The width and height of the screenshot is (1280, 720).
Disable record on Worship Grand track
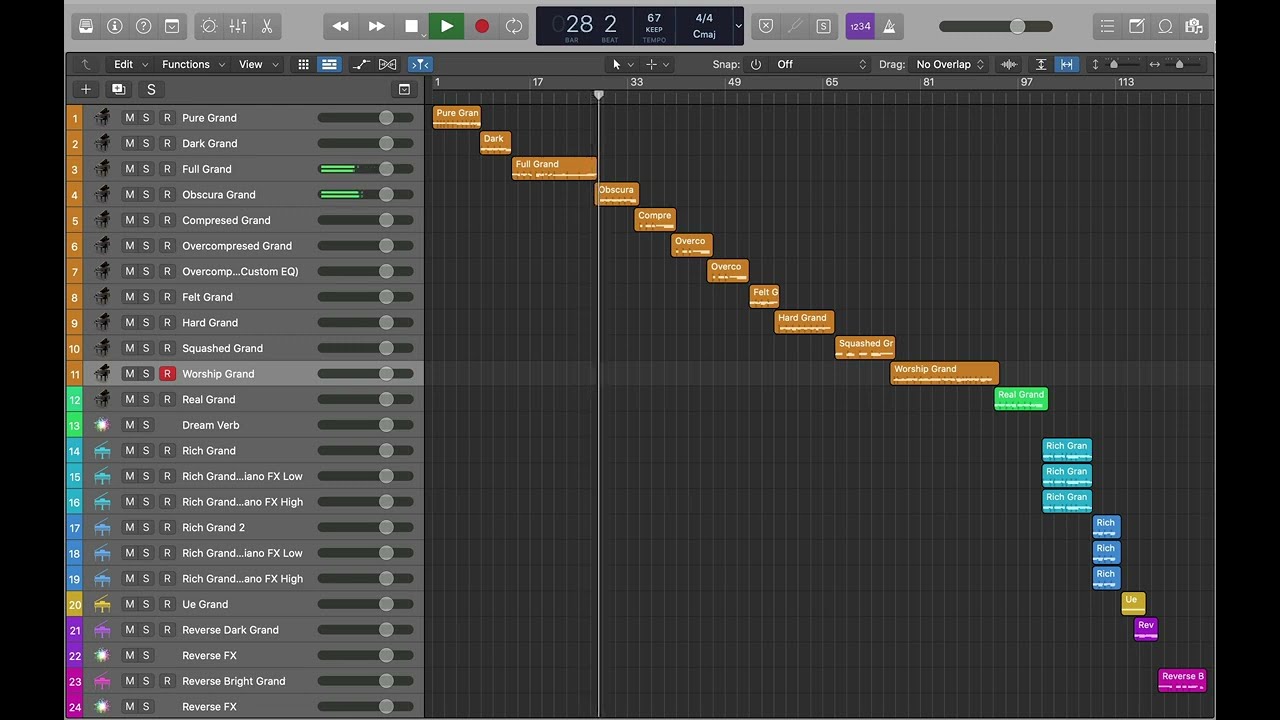coord(167,374)
